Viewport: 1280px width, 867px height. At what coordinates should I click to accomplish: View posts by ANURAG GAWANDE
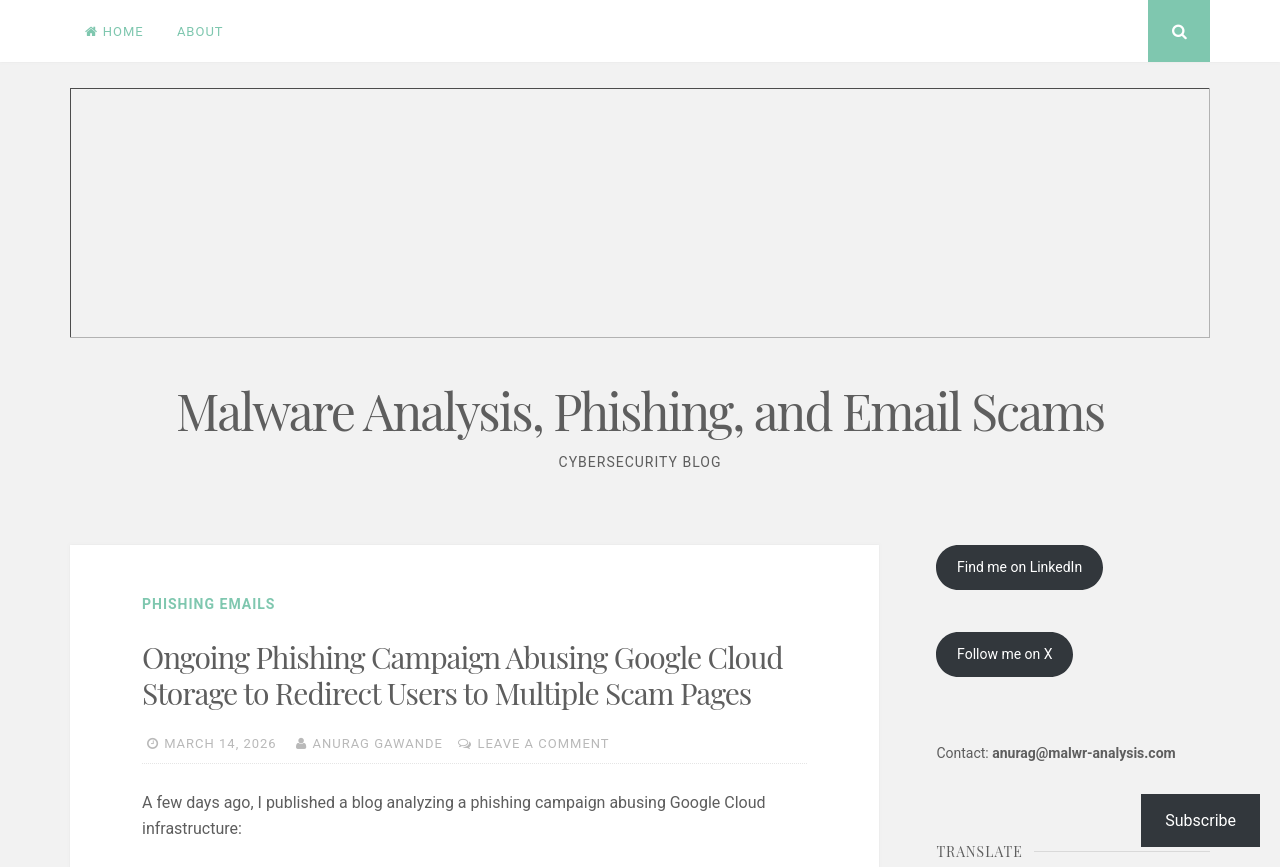coord(377,744)
